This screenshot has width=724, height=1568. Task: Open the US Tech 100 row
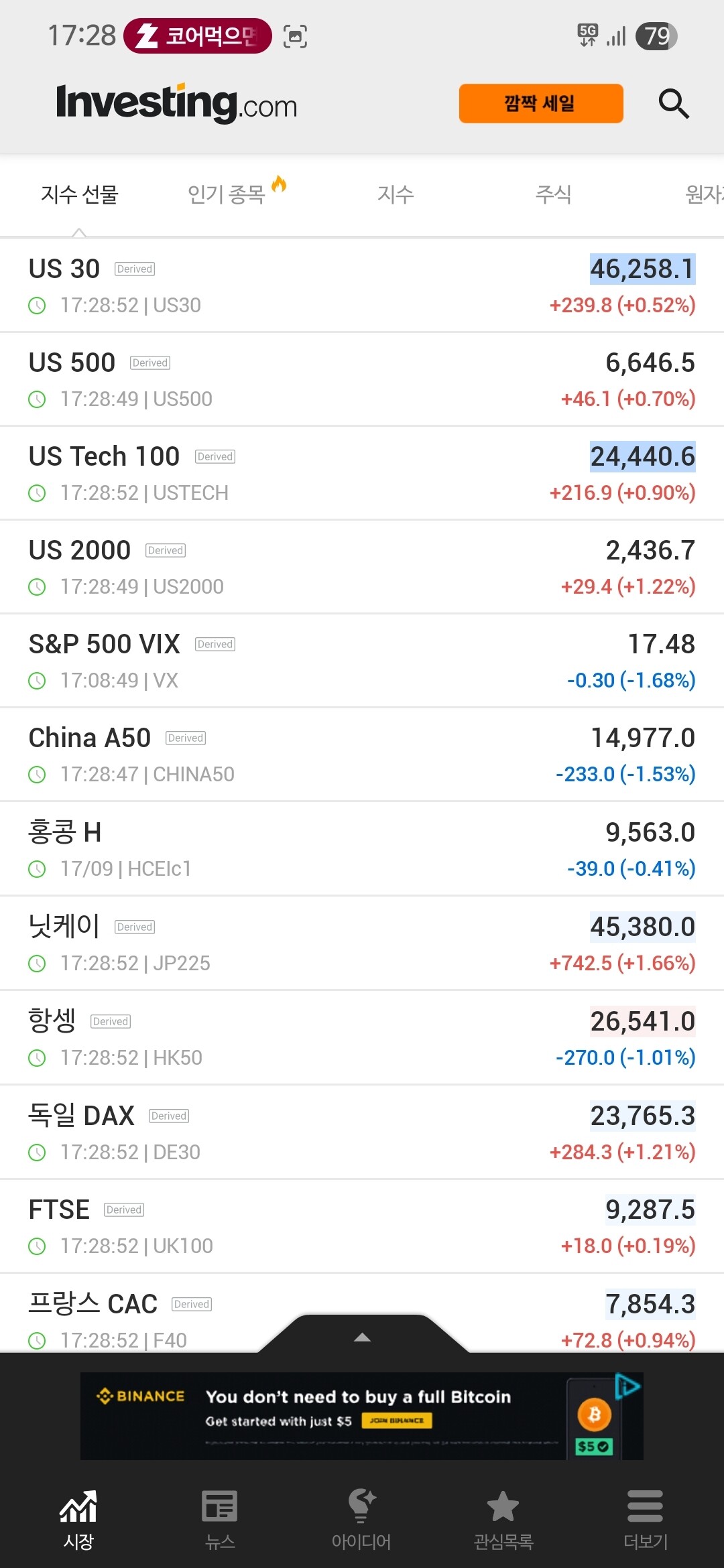click(x=362, y=473)
